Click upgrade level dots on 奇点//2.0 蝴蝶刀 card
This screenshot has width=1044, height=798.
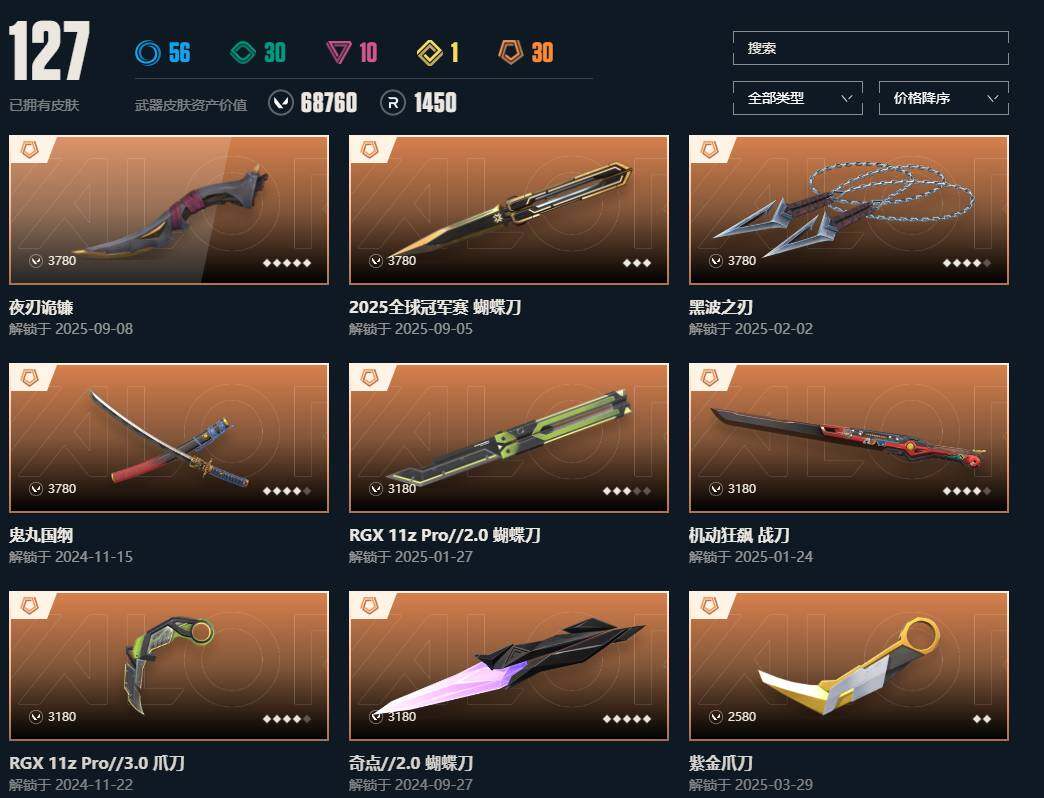point(627,719)
